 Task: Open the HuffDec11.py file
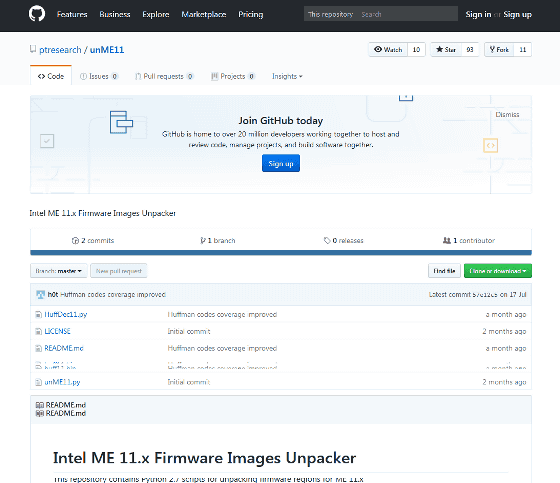(66, 314)
